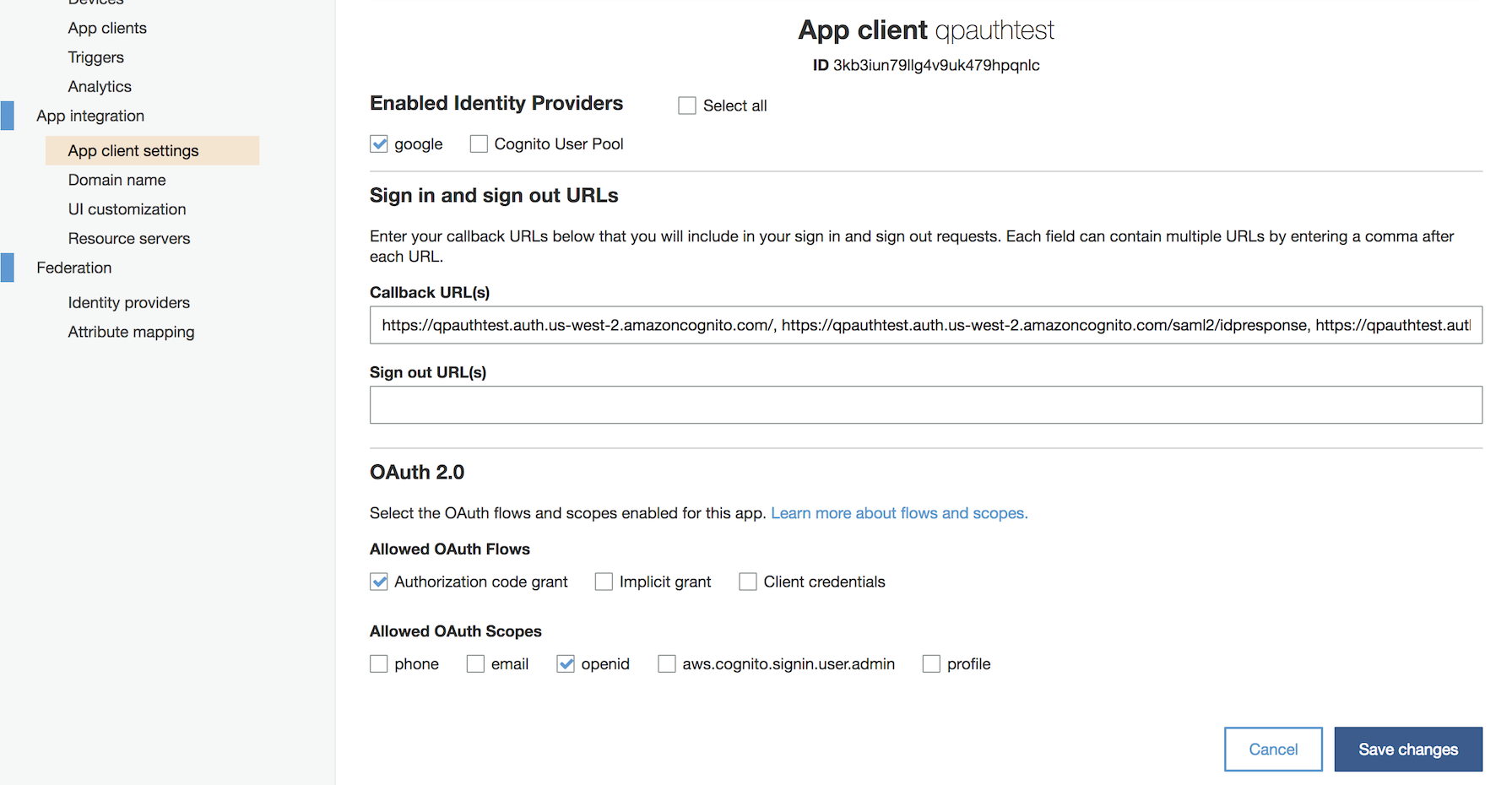Click the Save changes button
The image size is (1512, 785).
pos(1407,749)
